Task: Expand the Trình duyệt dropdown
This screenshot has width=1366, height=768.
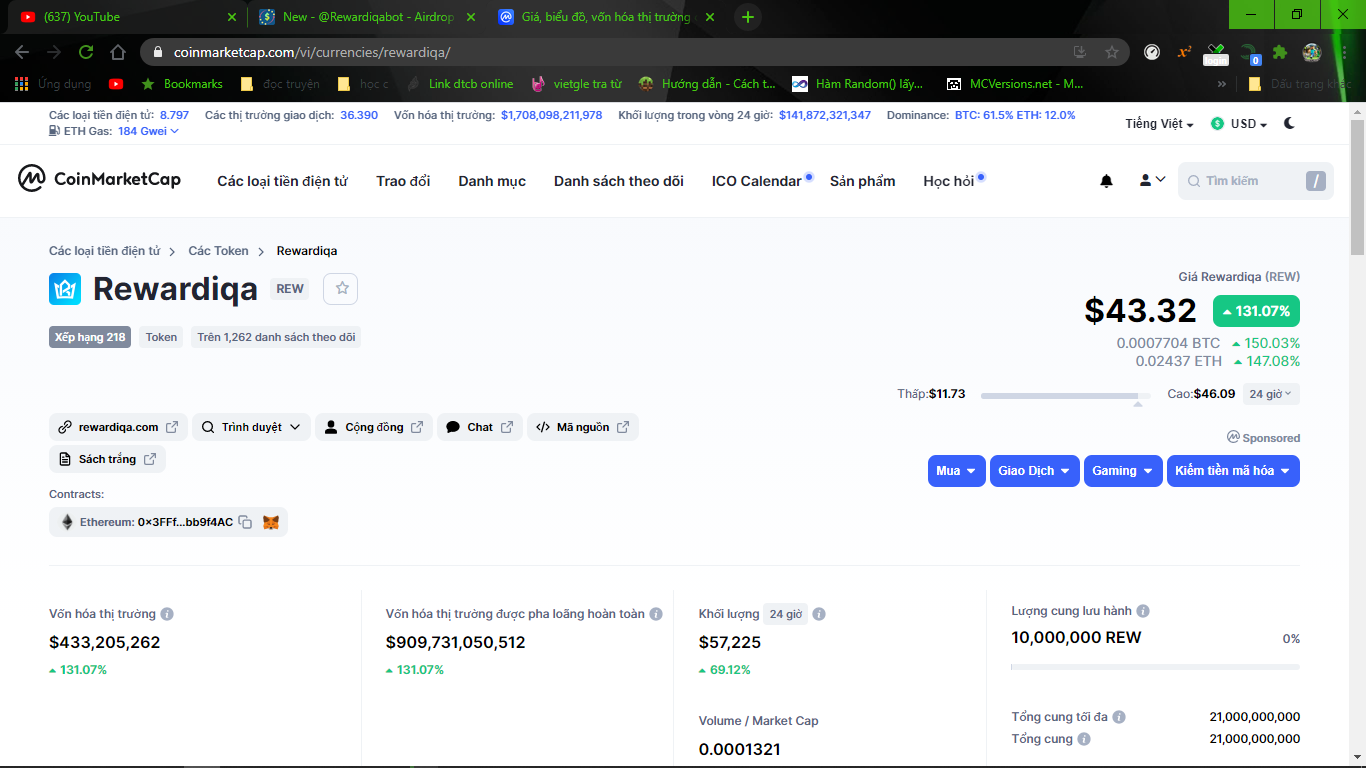Action: [x=251, y=427]
